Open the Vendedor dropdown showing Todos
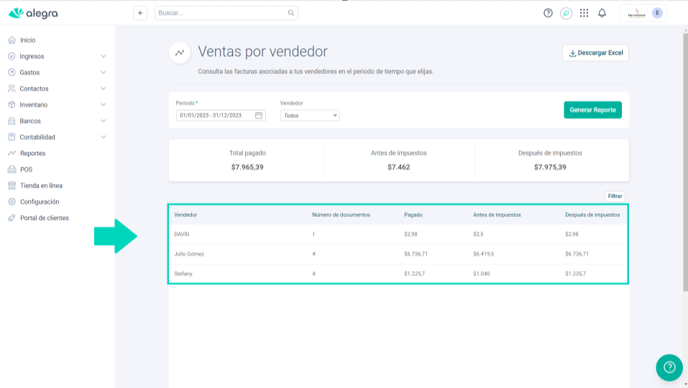This screenshot has width=688, height=388. 310,115
